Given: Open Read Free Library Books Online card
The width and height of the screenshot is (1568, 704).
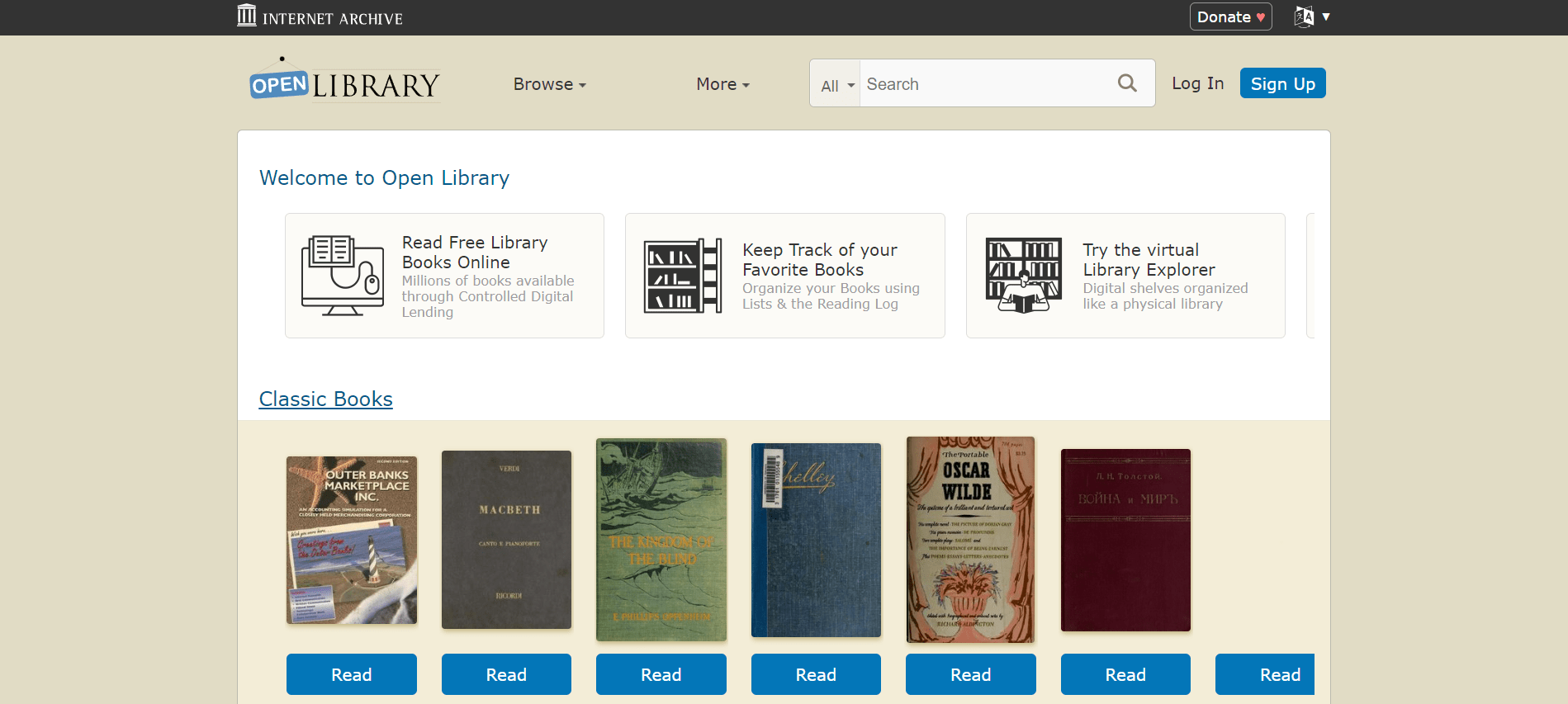Looking at the screenshot, I should point(444,276).
